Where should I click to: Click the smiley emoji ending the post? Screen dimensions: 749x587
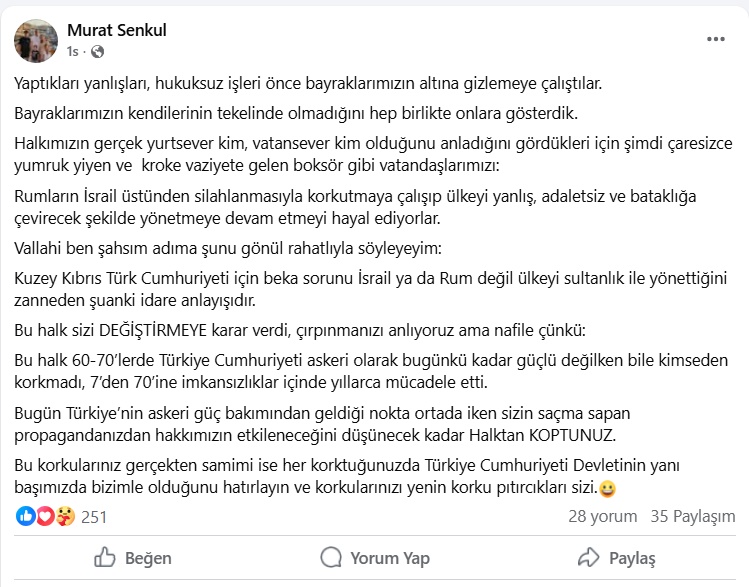tap(607, 489)
